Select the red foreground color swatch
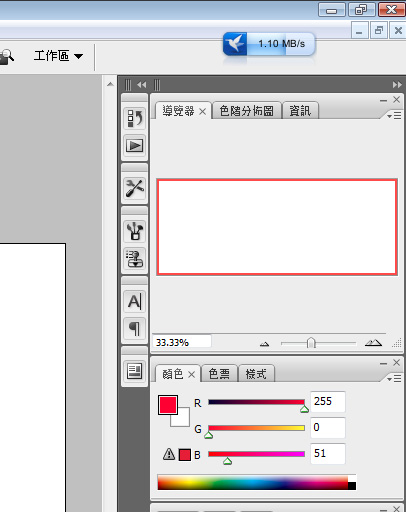The image size is (406, 512). click(168, 405)
